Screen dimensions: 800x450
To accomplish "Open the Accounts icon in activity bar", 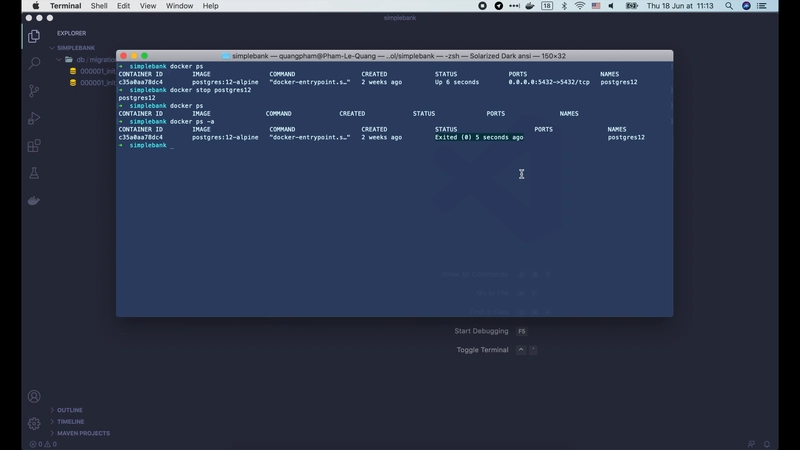I will [34, 396].
